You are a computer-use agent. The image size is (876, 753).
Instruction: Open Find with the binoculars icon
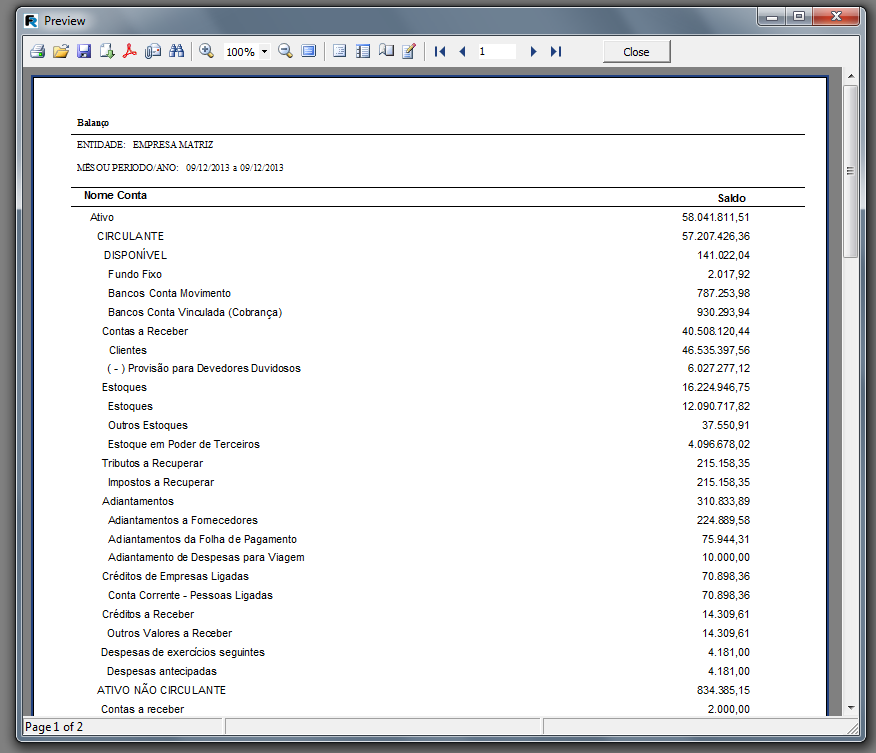point(177,51)
